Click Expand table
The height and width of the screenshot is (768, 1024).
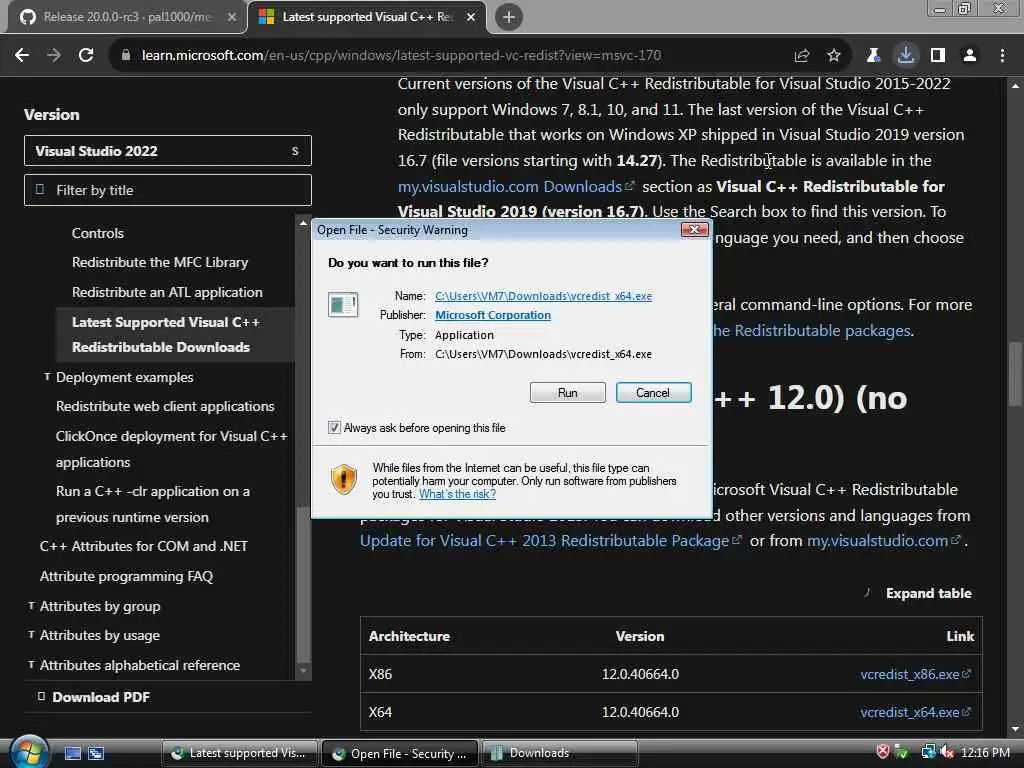pos(929,593)
